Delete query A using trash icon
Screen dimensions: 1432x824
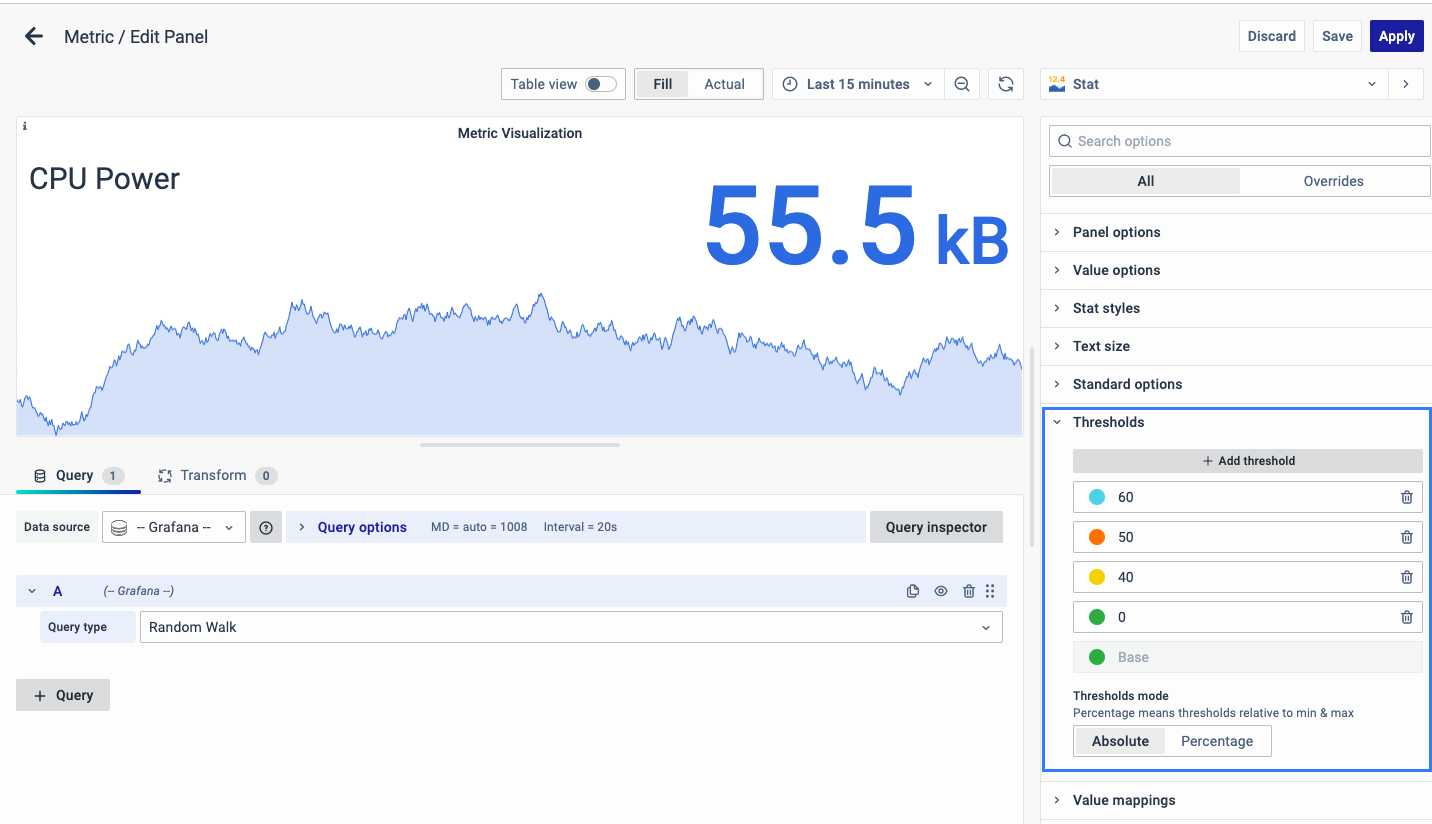968,591
